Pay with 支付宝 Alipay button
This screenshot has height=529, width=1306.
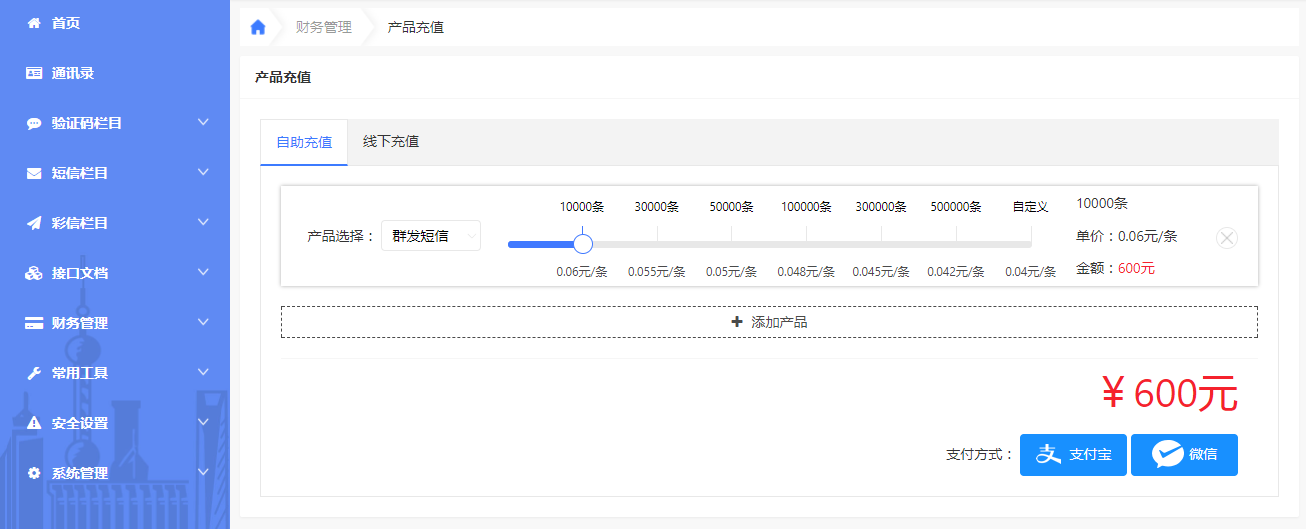click(x=1073, y=455)
